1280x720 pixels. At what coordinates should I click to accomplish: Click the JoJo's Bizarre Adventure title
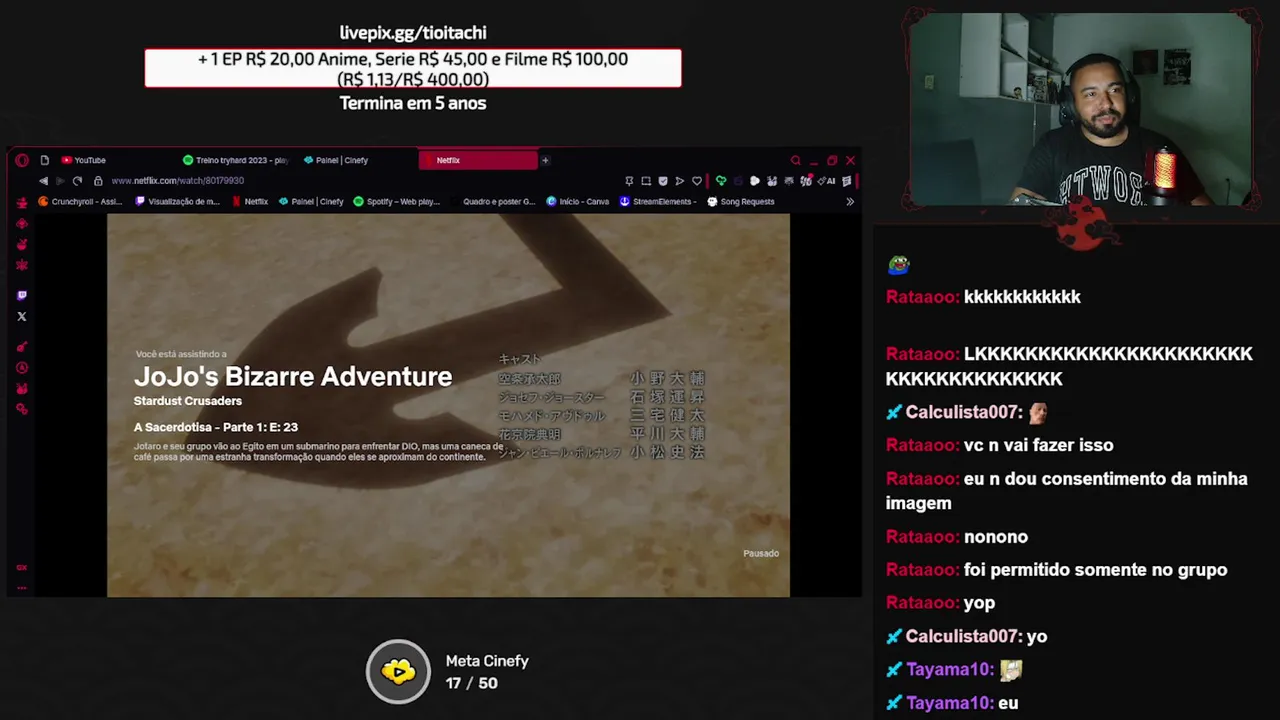click(x=293, y=377)
